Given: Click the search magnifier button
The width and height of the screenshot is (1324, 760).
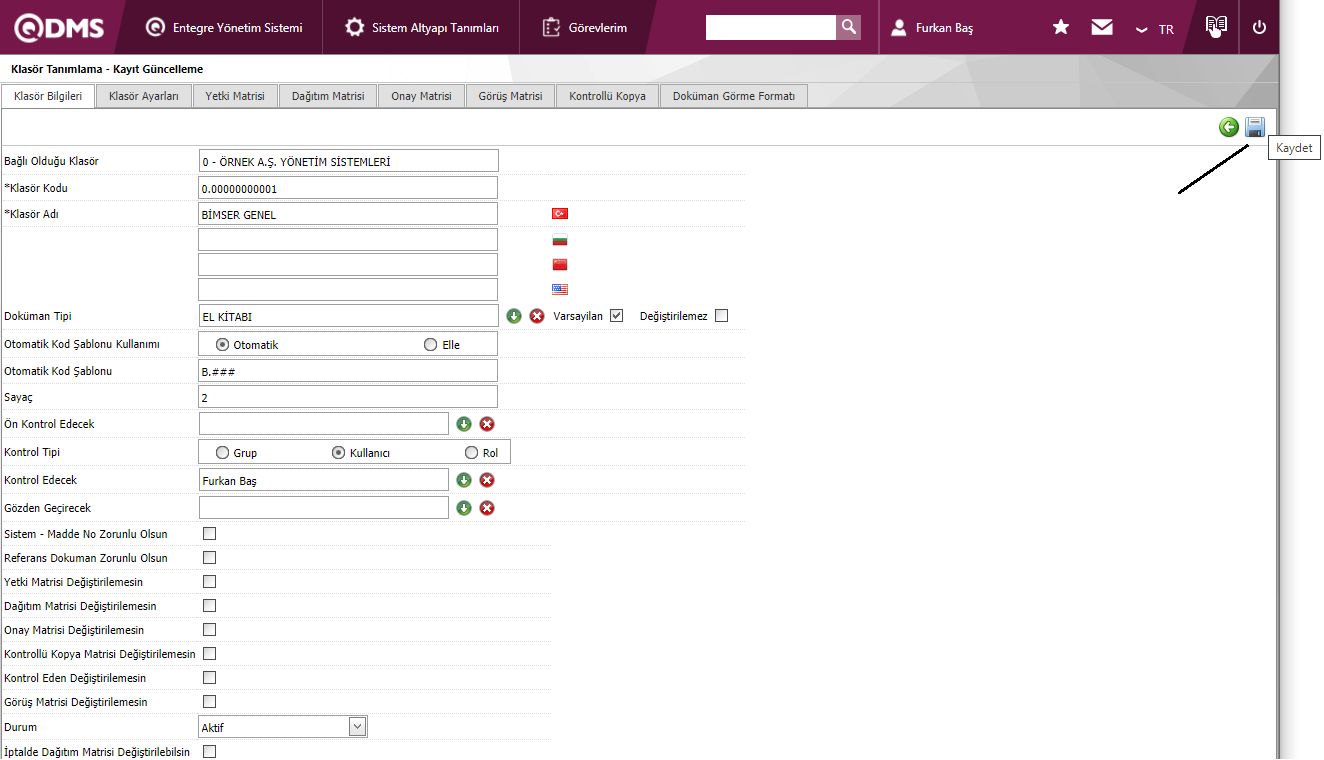Looking at the screenshot, I should [x=848, y=27].
